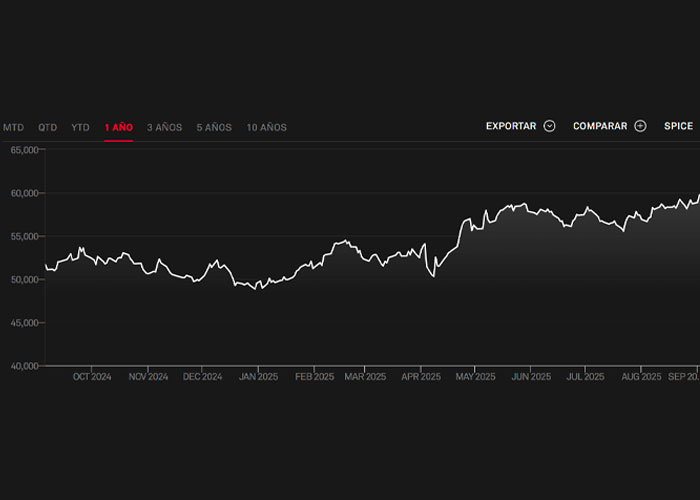Click the circled plus icon beside COMPARAR

[x=640, y=127]
